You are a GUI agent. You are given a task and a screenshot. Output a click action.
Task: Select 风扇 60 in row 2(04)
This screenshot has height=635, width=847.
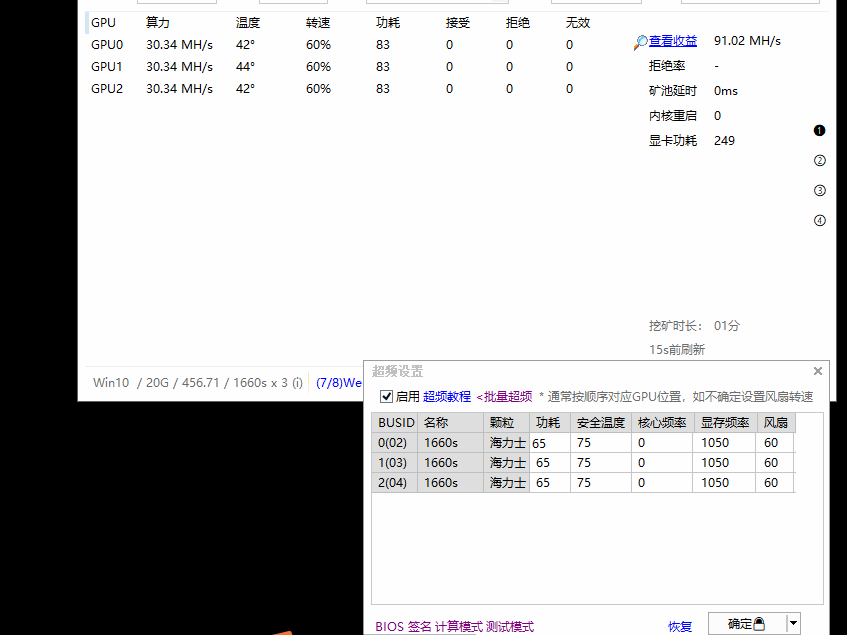(775, 483)
